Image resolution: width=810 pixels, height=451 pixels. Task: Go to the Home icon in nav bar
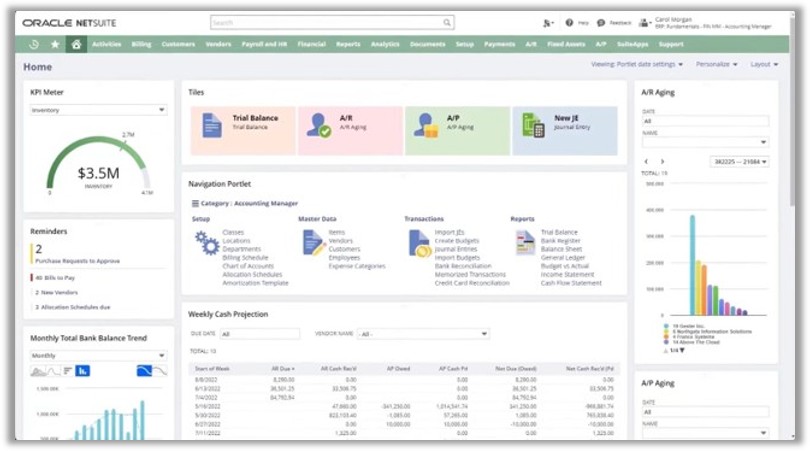(76, 44)
